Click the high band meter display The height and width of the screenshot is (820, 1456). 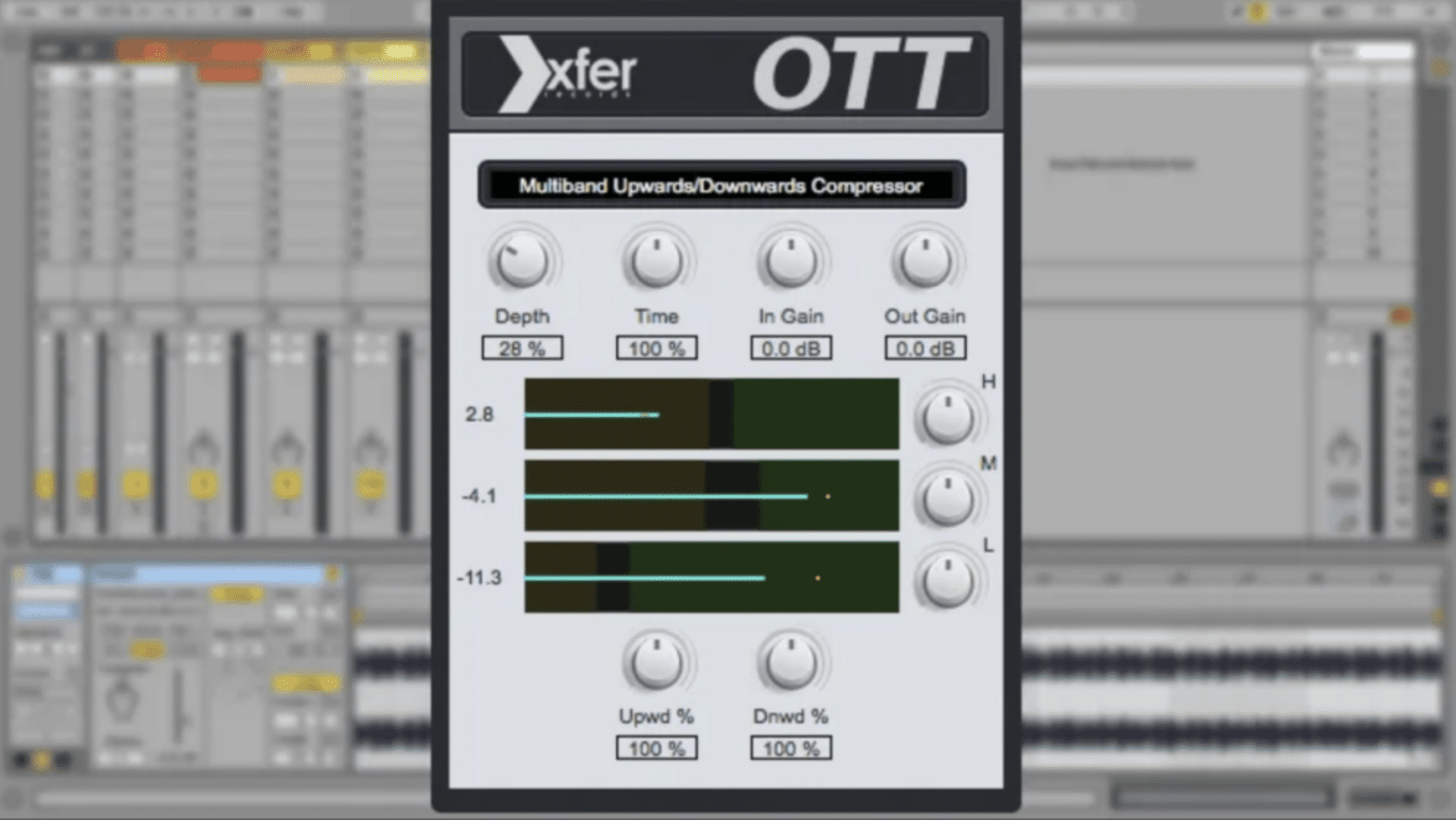coord(711,414)
